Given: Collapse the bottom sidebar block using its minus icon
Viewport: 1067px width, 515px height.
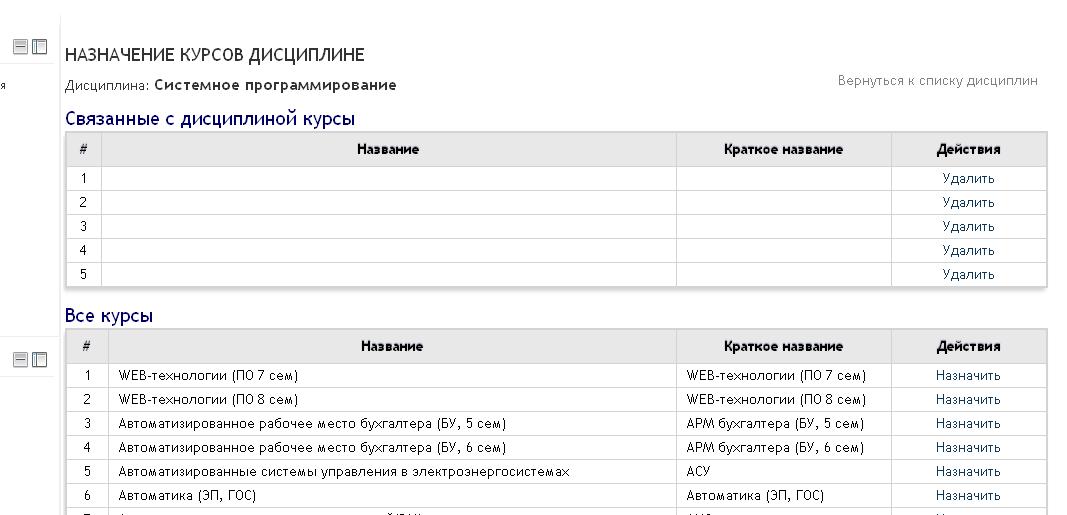Looking at the screenshot, I should (x=20, y=360).
